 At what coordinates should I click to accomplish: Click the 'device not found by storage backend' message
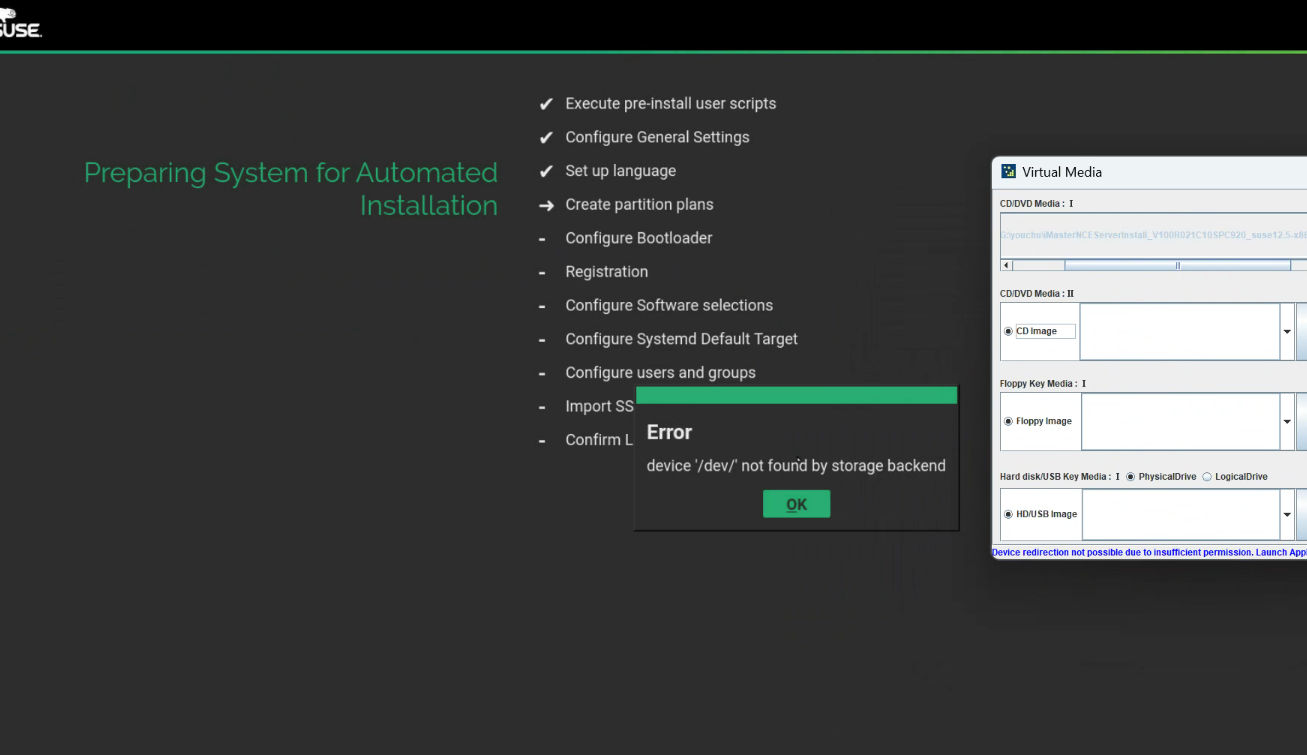tap(796, 465)
